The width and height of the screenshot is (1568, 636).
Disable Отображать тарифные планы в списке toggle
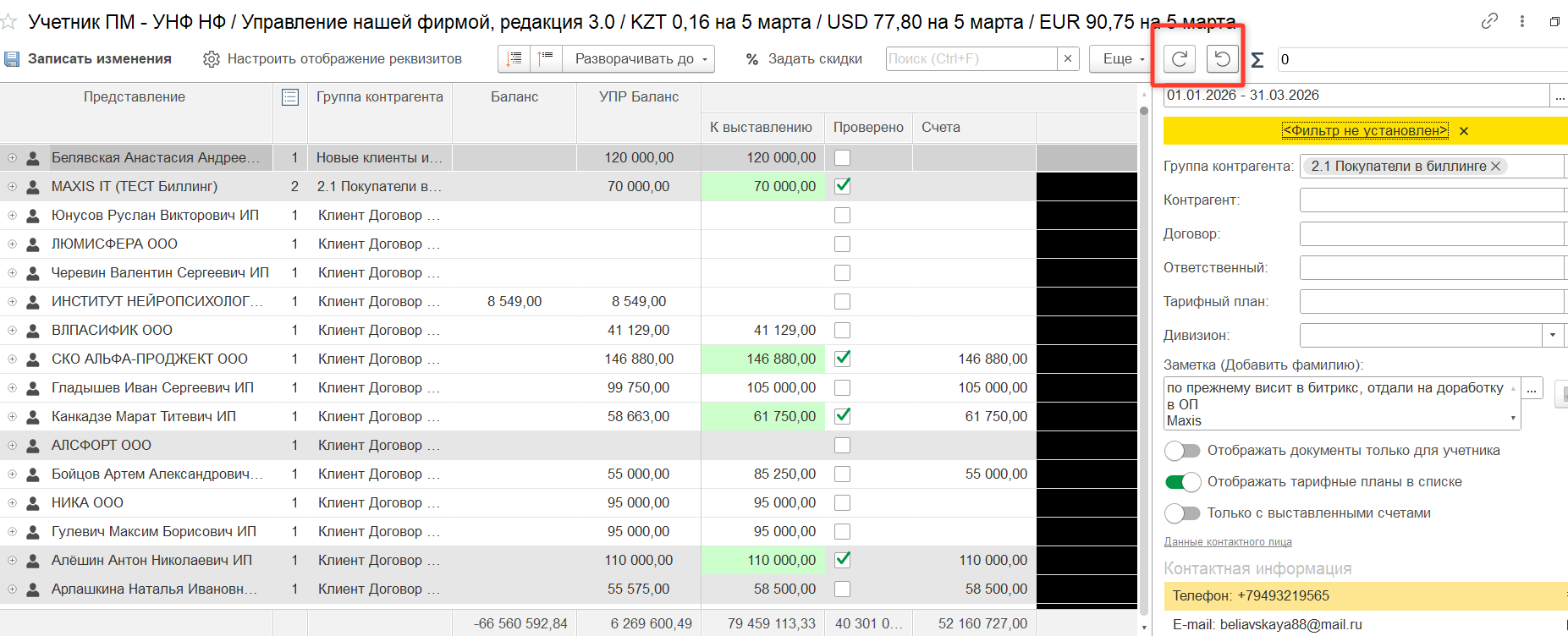click(x=1182, y=482)
